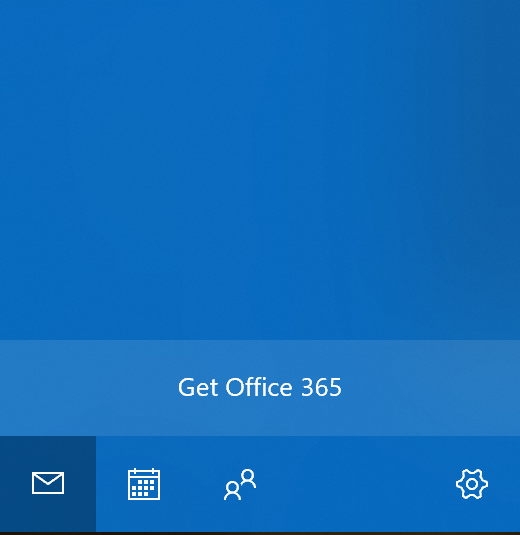The width and height of the screenshot is (520, 535).
Task: Click the cog icon in bottom bar
Action: point(472,484)
